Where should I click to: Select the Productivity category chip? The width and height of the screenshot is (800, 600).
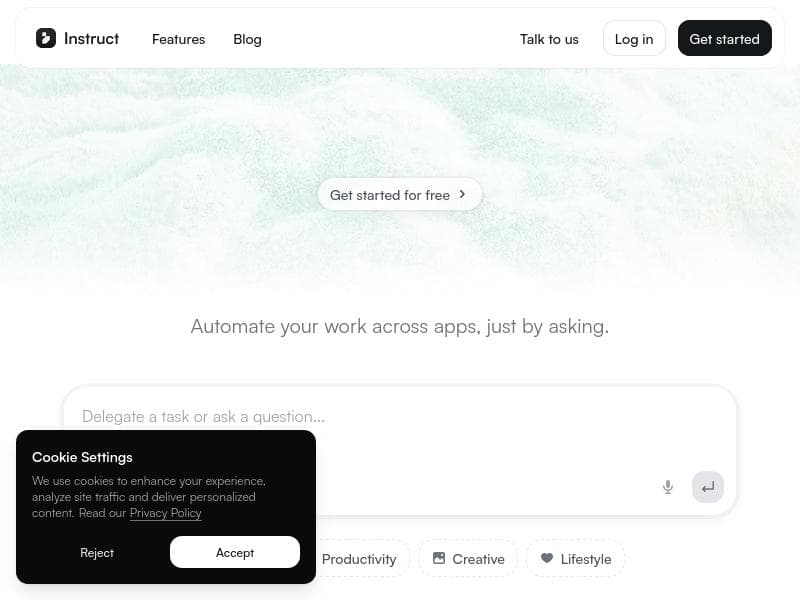(359, 559)
